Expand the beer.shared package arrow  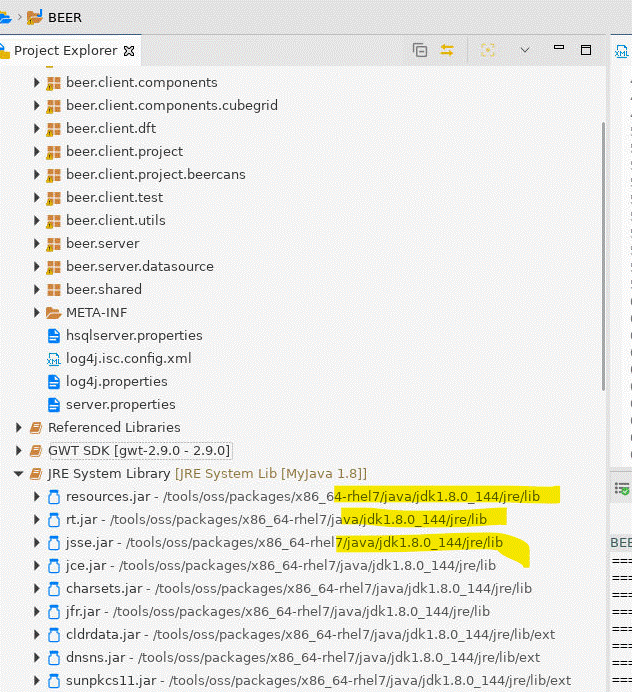coord(37,290)
